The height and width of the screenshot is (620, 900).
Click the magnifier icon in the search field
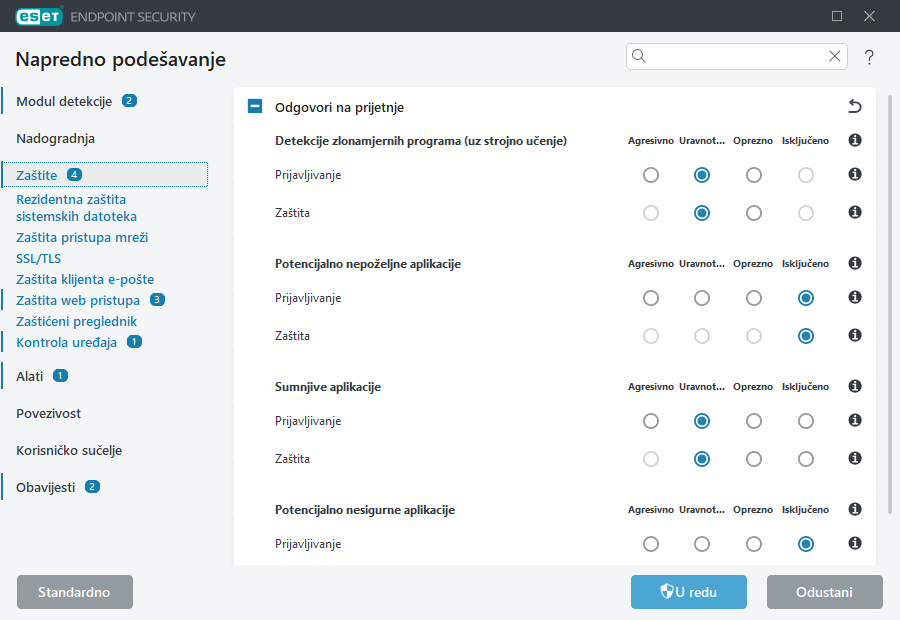[638, 56]
